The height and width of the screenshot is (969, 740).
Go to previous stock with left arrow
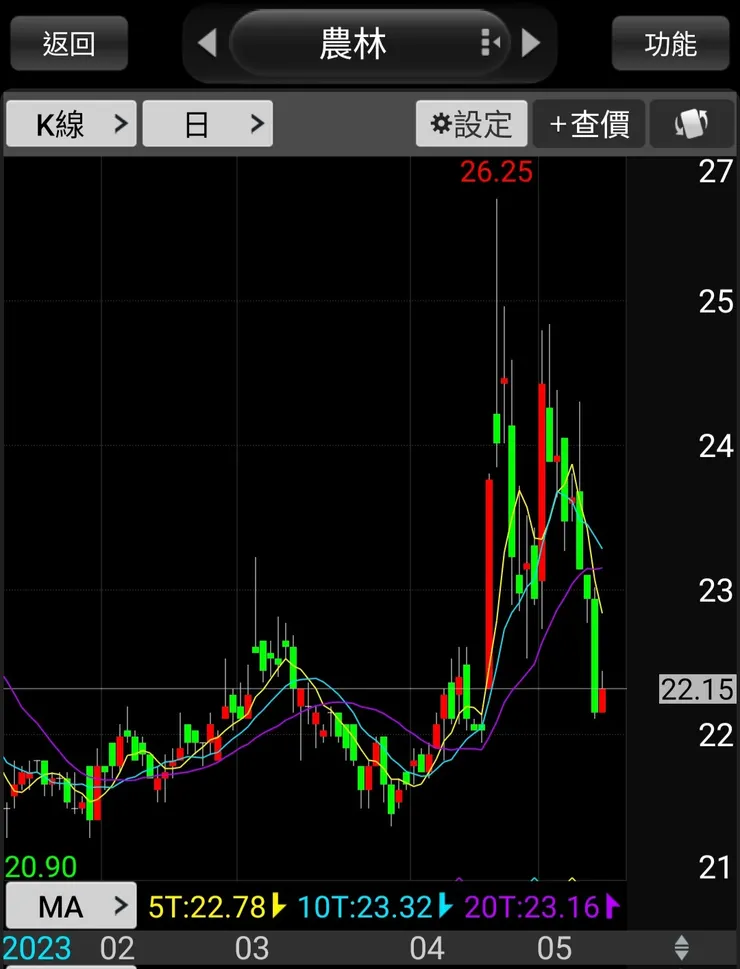207,43
